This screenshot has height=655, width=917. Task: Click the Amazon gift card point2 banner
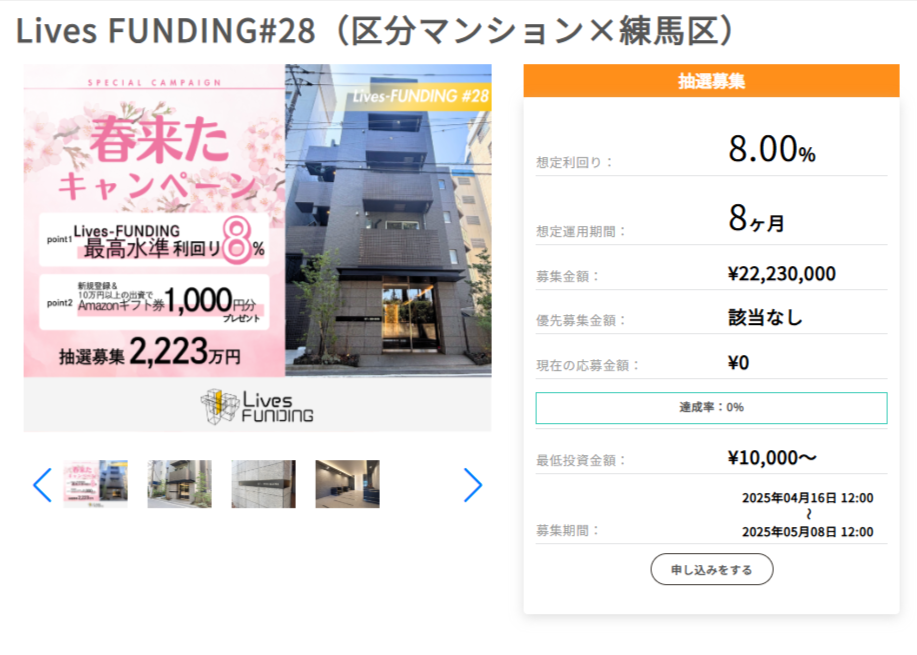154,302
